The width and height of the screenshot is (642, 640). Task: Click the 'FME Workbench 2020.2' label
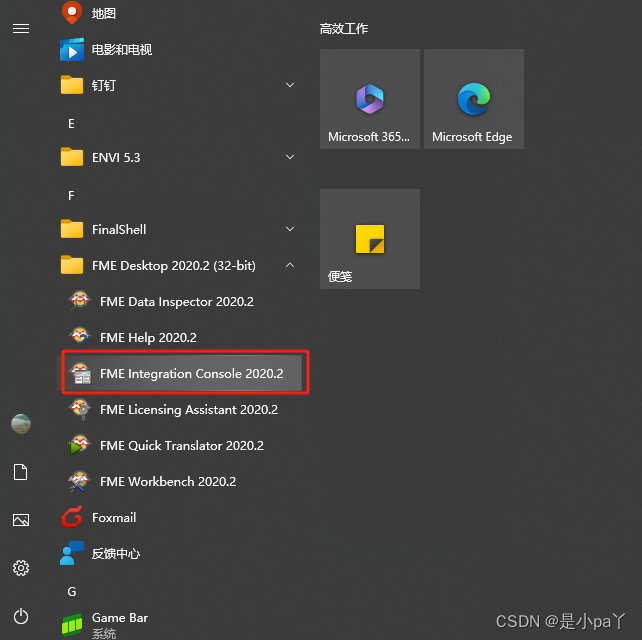click(x=168, y=482)
